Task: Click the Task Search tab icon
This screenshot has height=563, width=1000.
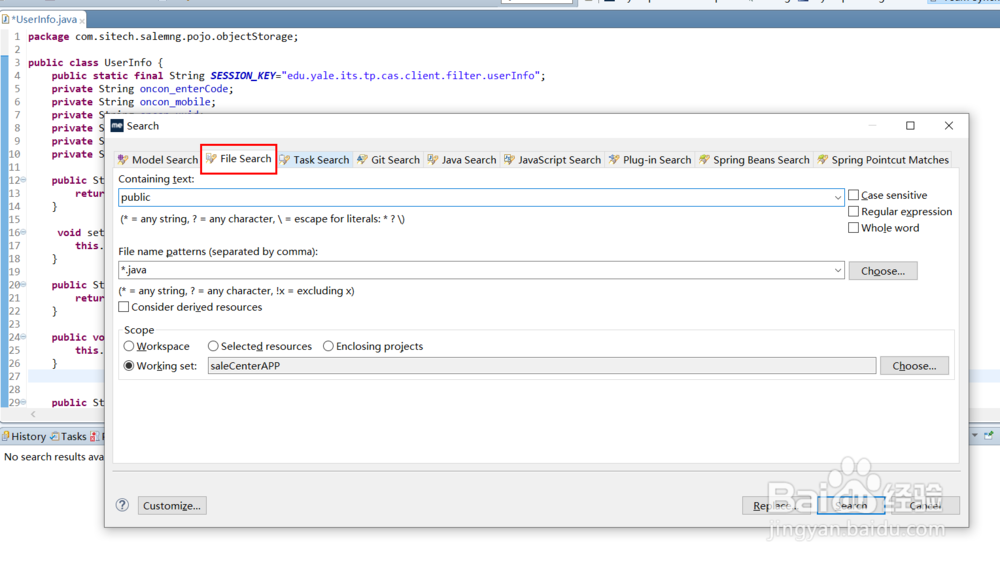Action: [284, 159]
